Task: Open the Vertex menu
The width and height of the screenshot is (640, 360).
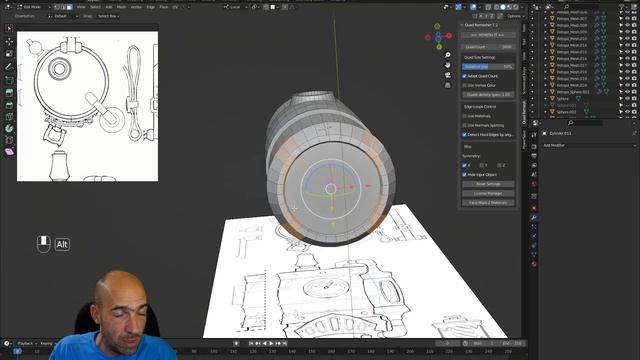Action: tap(136, 7)
